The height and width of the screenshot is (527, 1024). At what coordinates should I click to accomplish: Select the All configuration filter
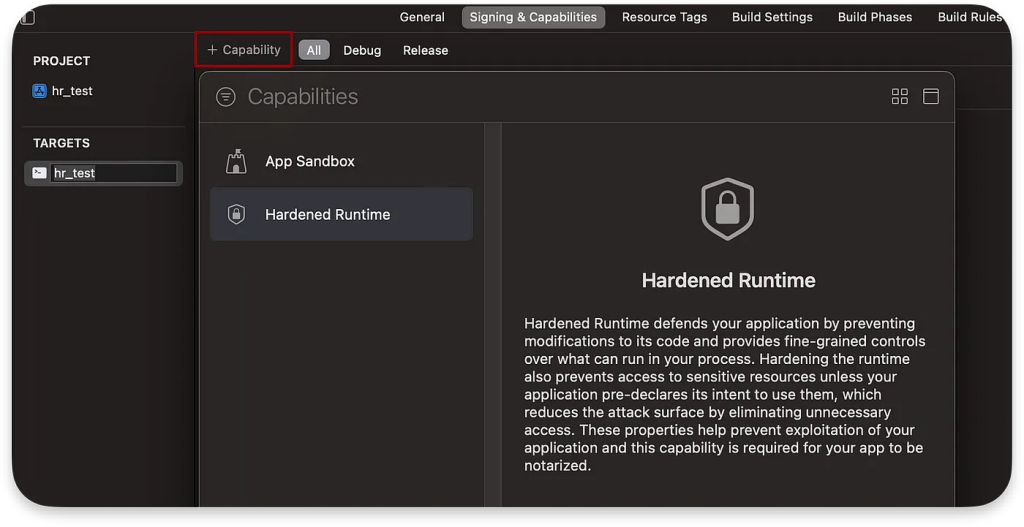point(314,50)
